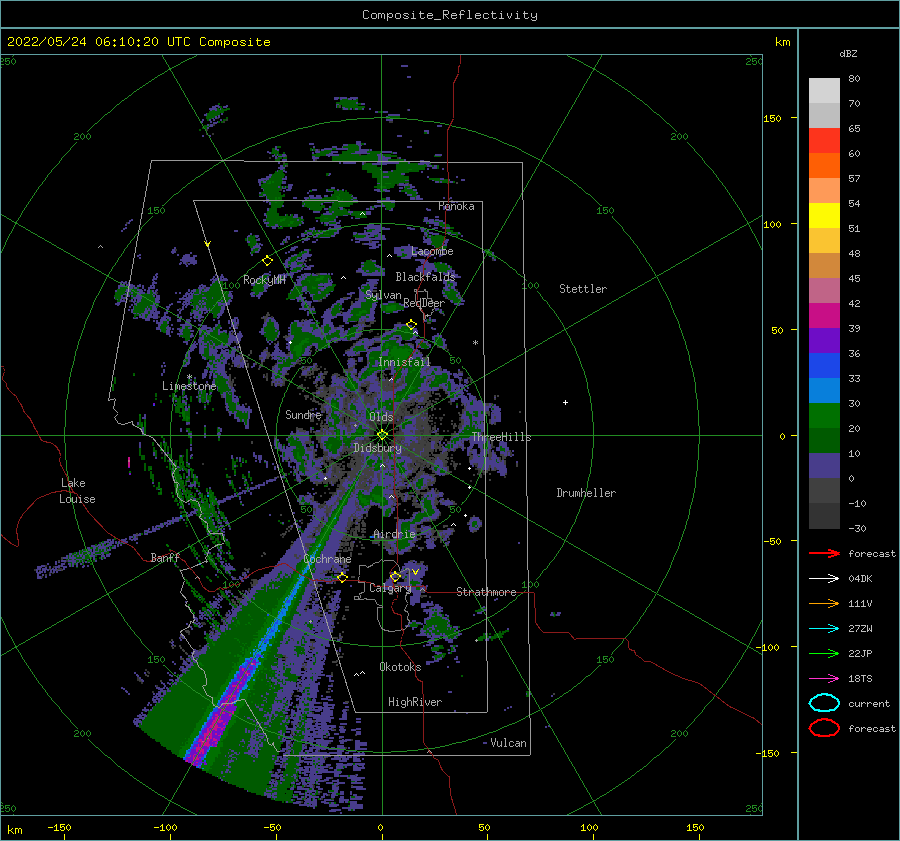Click yellow diamond marker below RedDeer
Viewport: 900px width, 841px height.
point(411,325)
